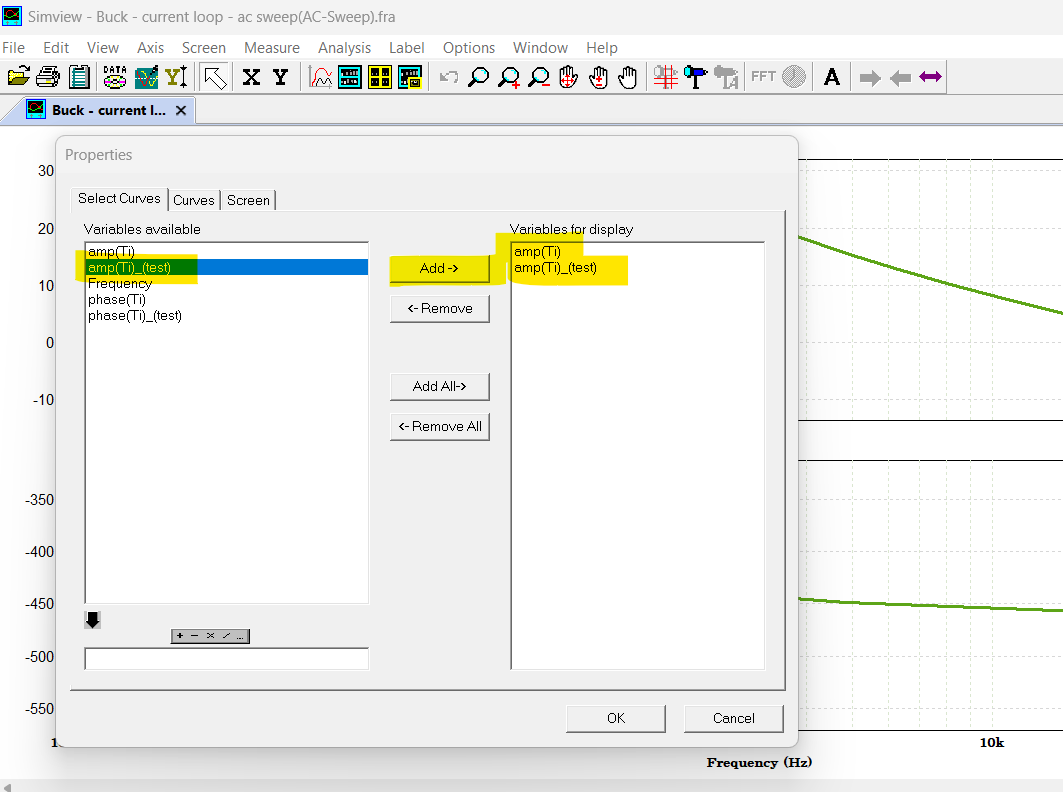Switch to the Screen tab in Properties
The width and height of the screenshot is (1063, 792).
tap(248, 200)
